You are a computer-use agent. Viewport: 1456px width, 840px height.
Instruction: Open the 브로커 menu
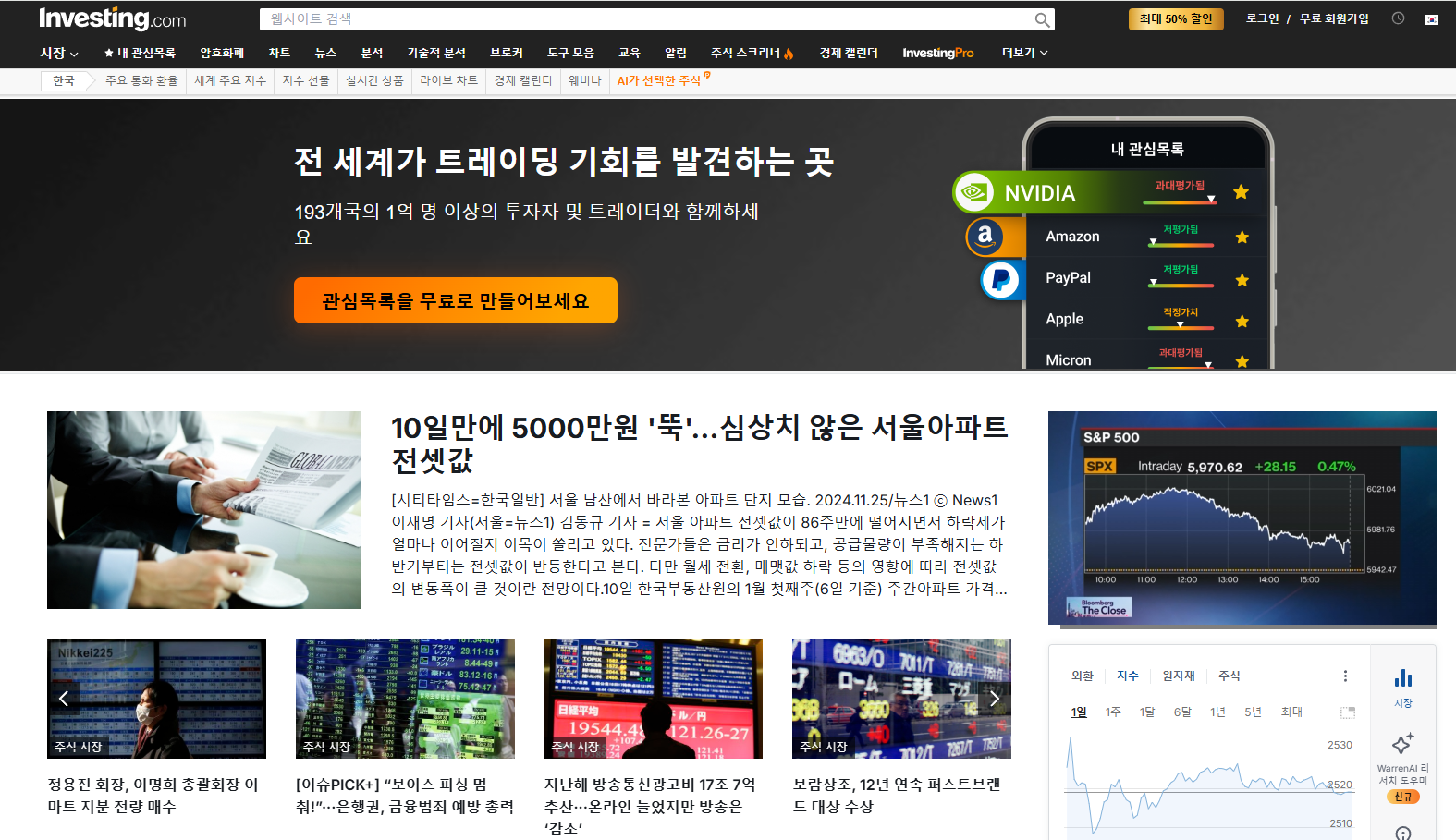pos(507,53)
